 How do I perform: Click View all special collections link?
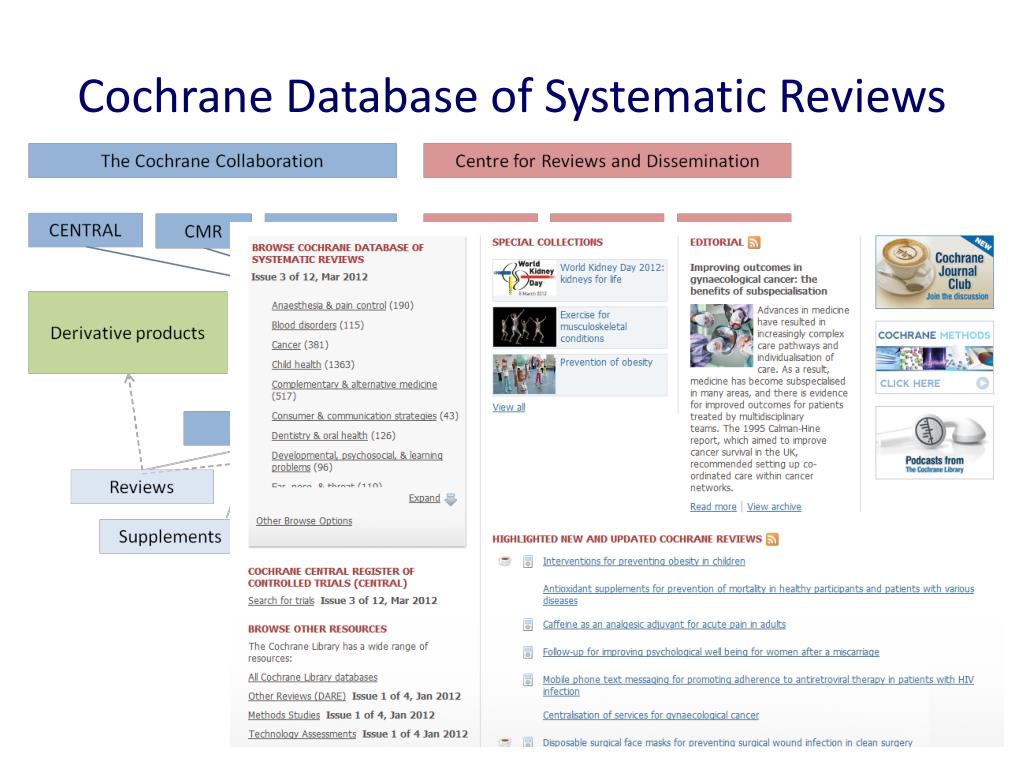[509, 408]
